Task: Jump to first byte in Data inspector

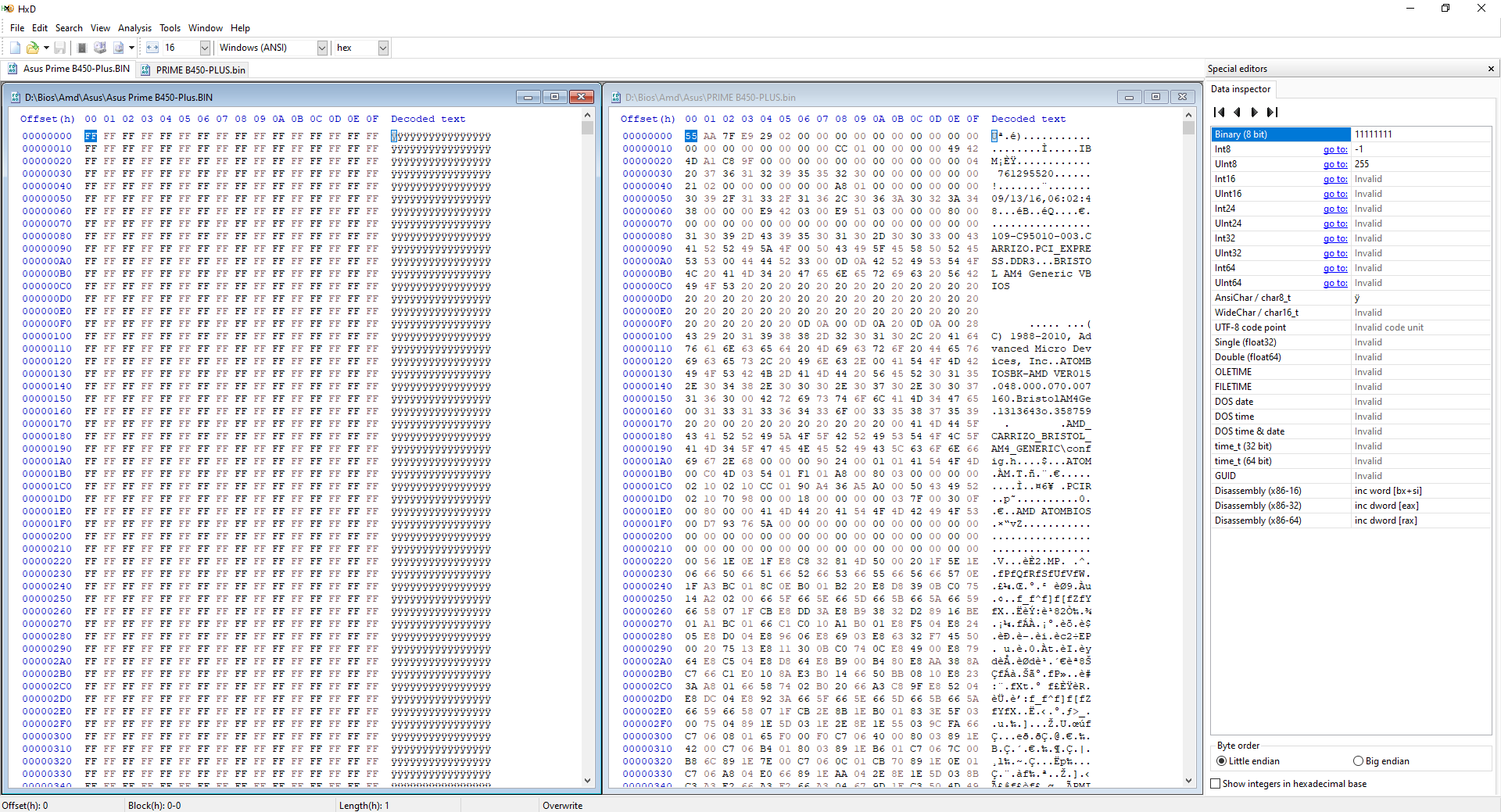Action: (1219, 112)
